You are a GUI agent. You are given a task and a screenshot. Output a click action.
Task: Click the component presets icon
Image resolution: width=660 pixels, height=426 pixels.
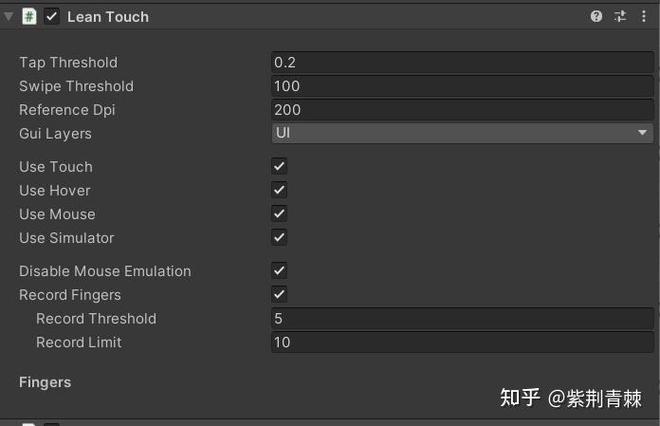pyautogui.click(x=620, y=16)
